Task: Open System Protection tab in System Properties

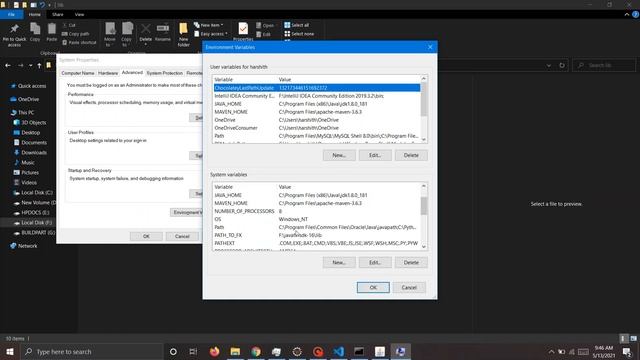Action: tap(164, 73)
